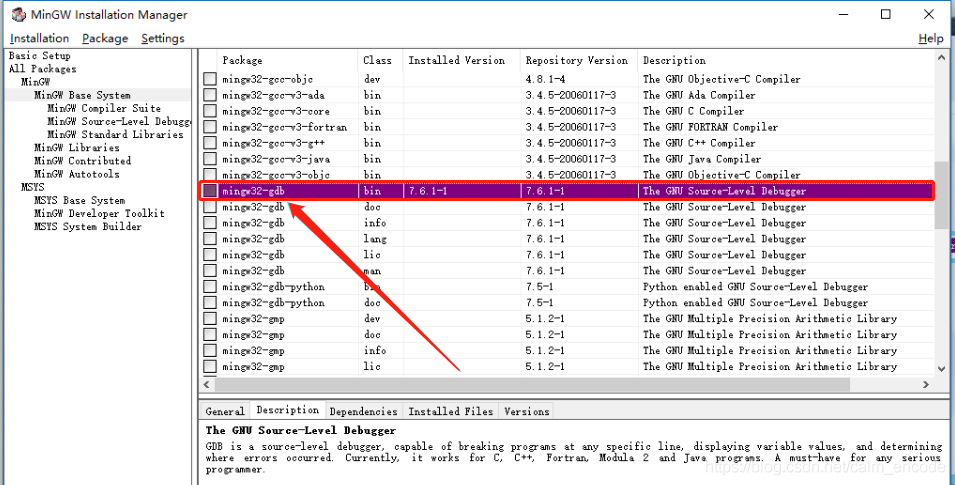Viewport: 955px width, 485px height.
Task: Click the 'mingw32-gdb-python' name in the doc row
Action: [x=273, y=303]
